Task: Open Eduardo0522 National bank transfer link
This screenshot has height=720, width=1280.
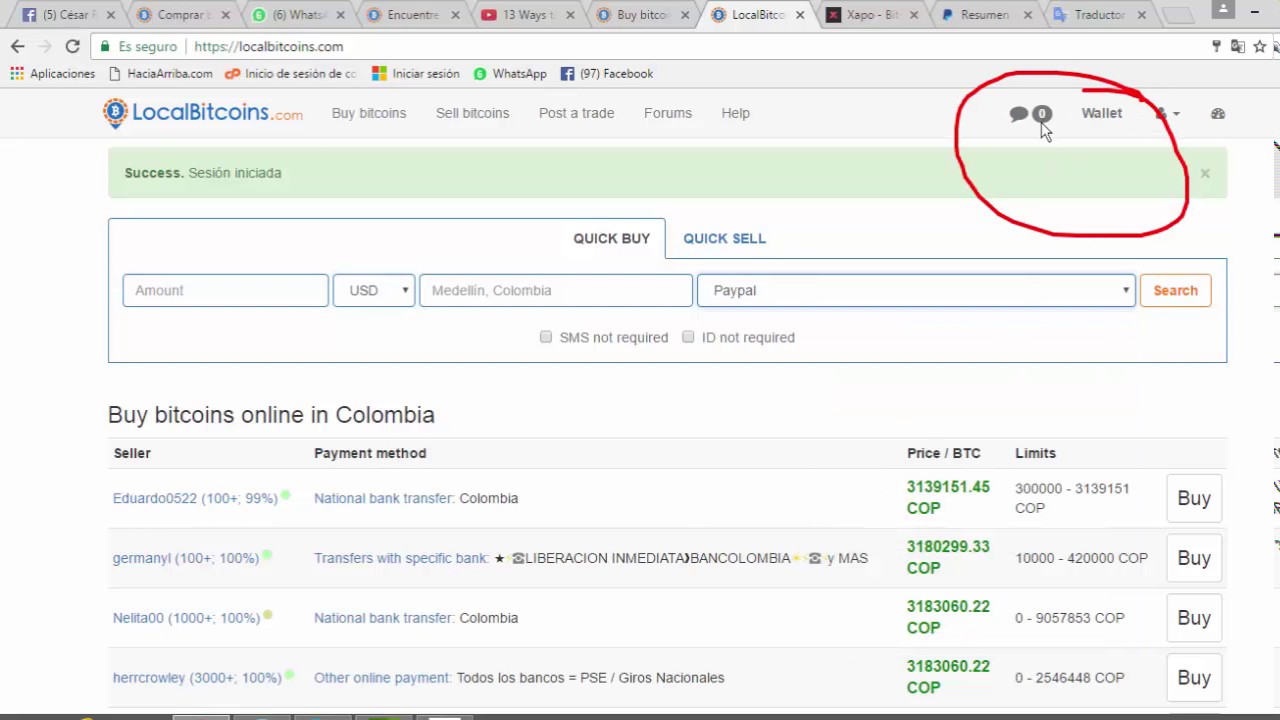Action: pyautogui.click(x=384, y=498)
